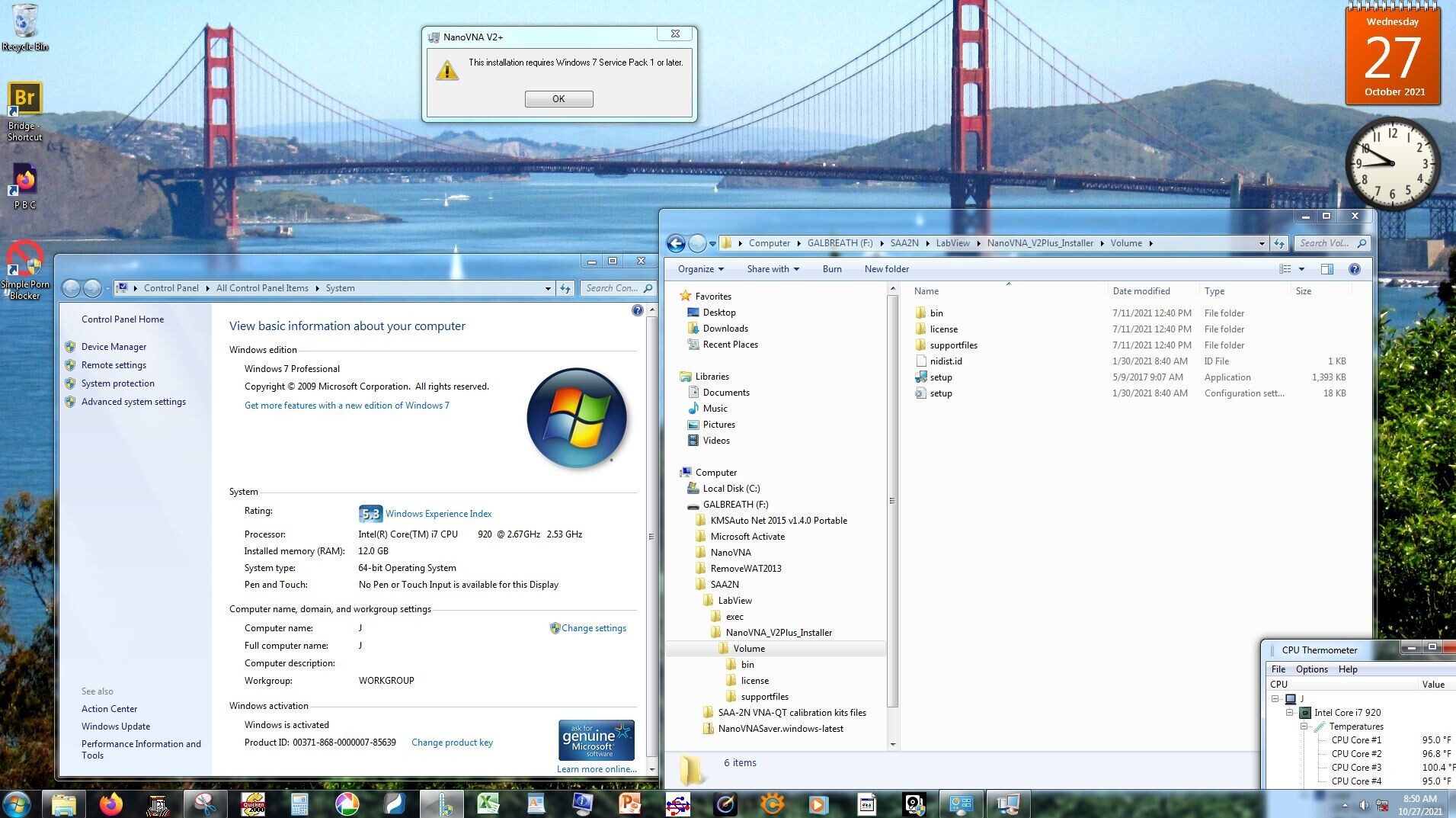Select the setup Configuration settings file

pos(941,393)
